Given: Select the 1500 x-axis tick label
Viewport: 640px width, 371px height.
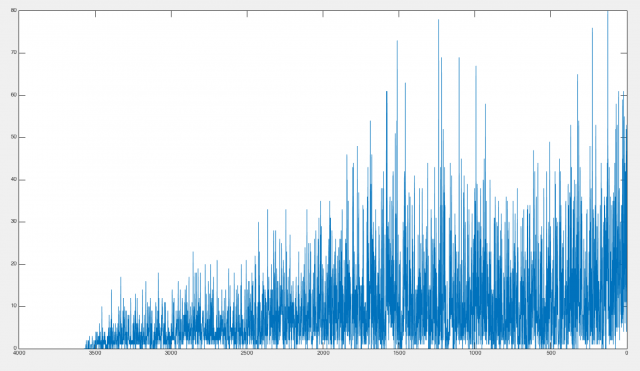Looking at the screenshot, I should (399, 353).
